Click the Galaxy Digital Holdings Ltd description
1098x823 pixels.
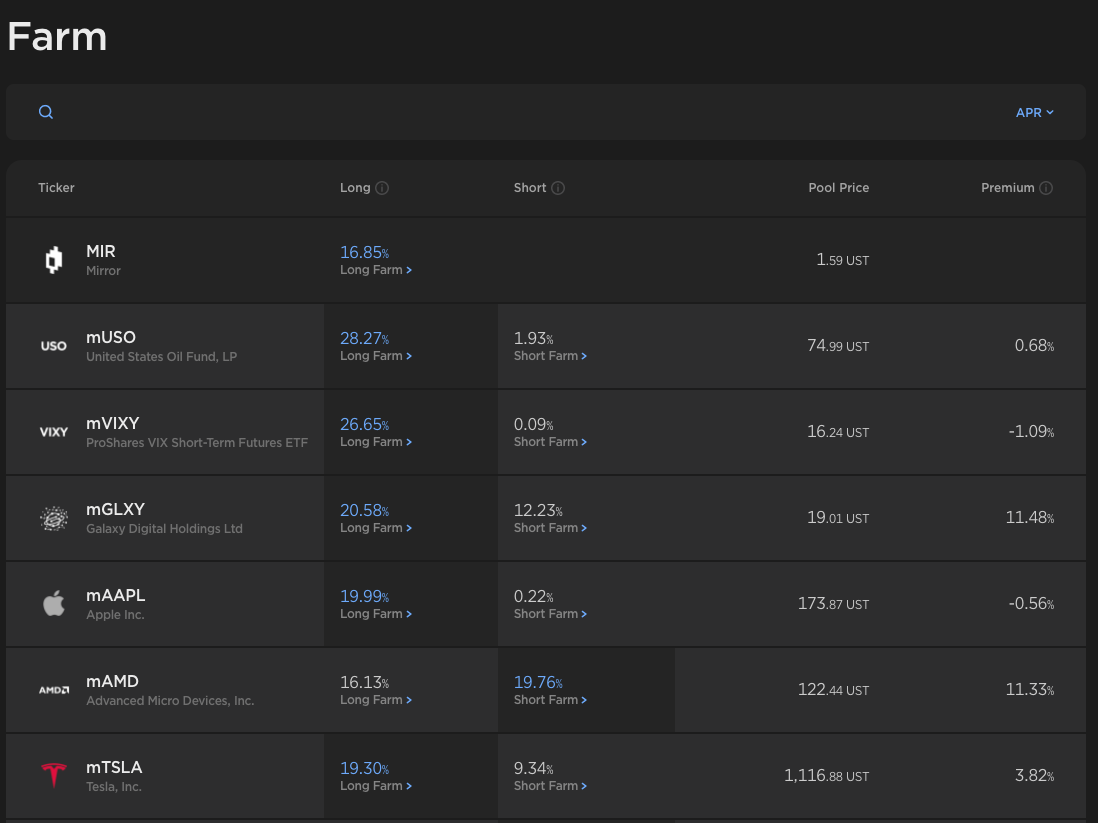165,529
